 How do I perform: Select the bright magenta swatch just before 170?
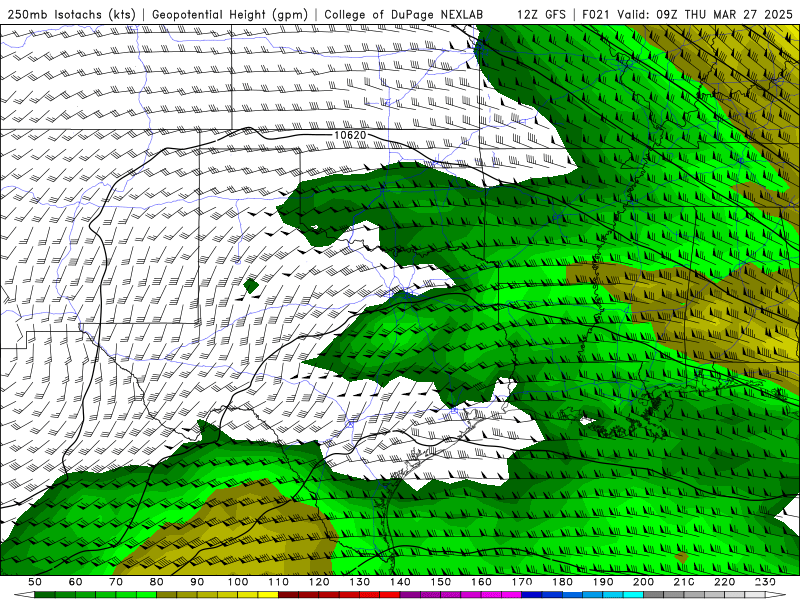(511, 595)
